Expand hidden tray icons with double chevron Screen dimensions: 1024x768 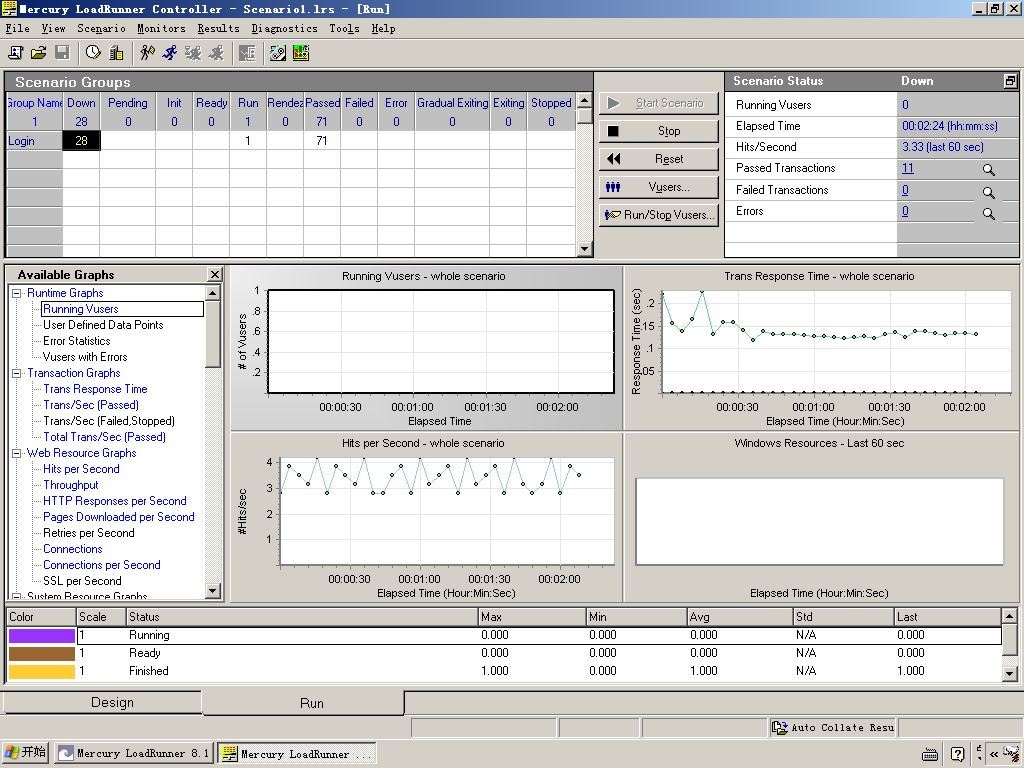coord(994,754)
